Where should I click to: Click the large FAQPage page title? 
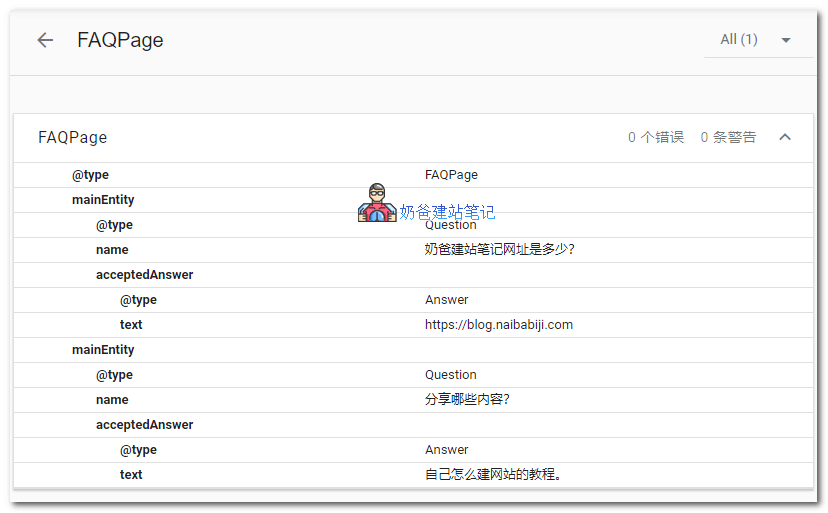[120, 40]
